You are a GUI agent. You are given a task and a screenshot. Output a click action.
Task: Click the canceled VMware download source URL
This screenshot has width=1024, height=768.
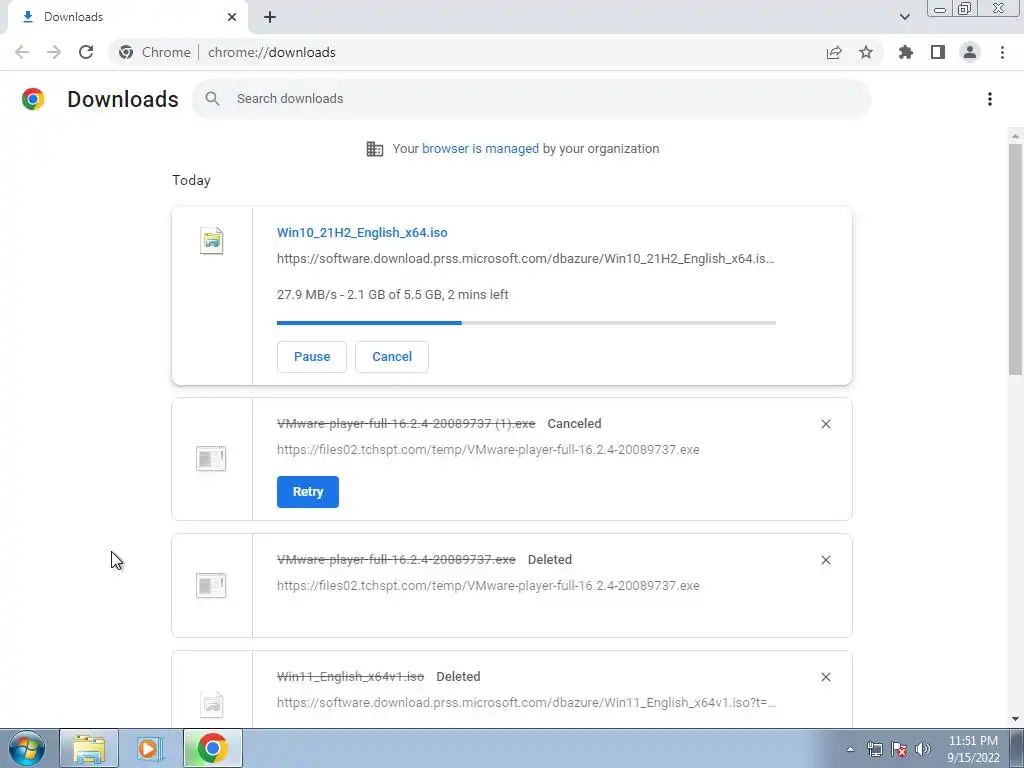[x=488, y=450]
